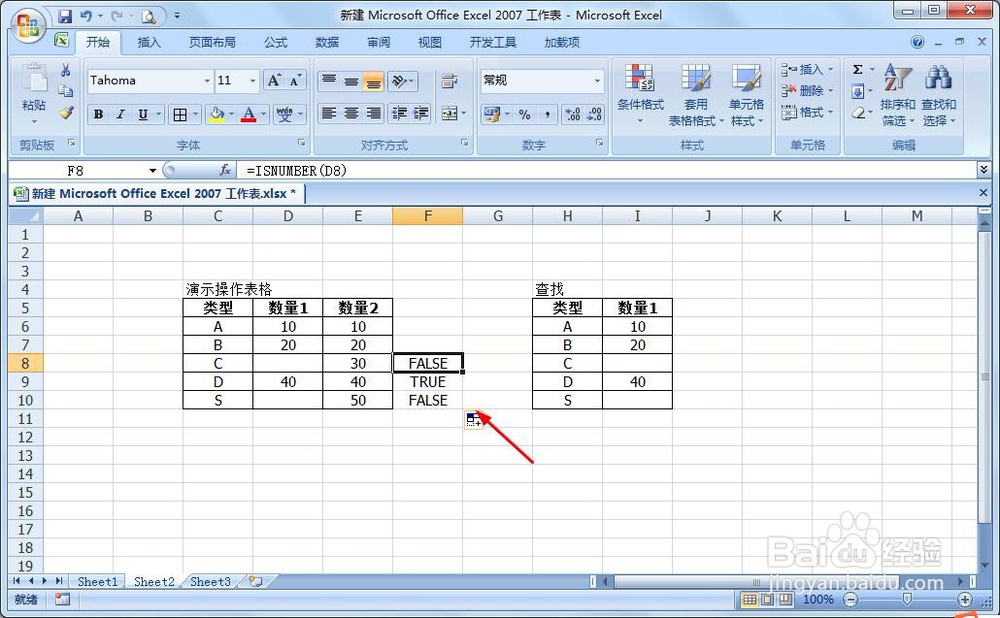Select the Merge and Center icon

448,113
